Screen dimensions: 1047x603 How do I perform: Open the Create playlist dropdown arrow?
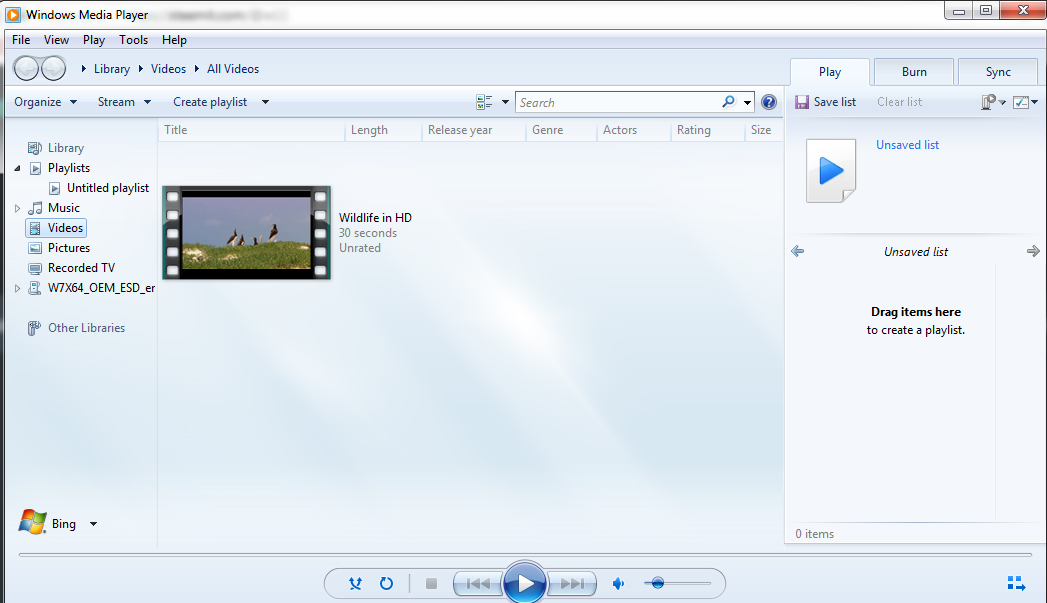pyautogui.click(x=265, y=102)
